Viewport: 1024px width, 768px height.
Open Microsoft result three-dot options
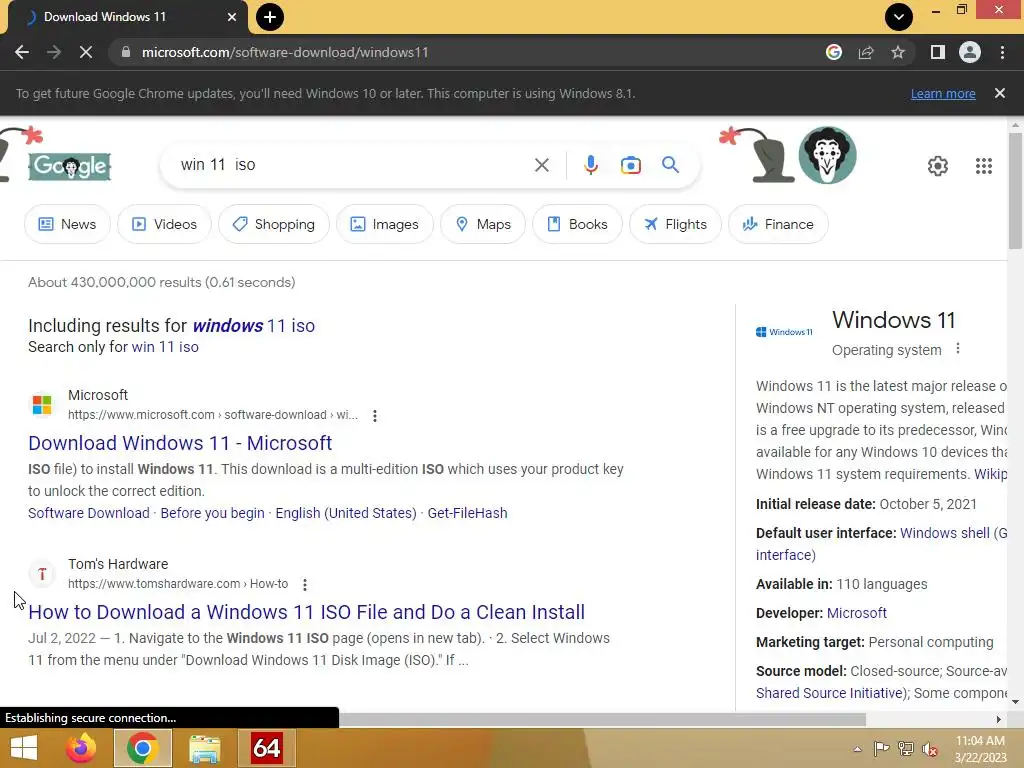(x=375, y=415)
